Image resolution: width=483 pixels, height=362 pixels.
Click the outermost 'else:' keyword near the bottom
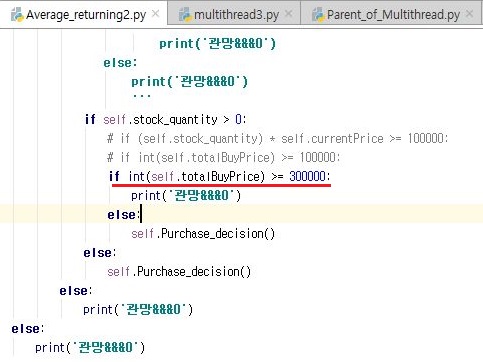point(28,329)
